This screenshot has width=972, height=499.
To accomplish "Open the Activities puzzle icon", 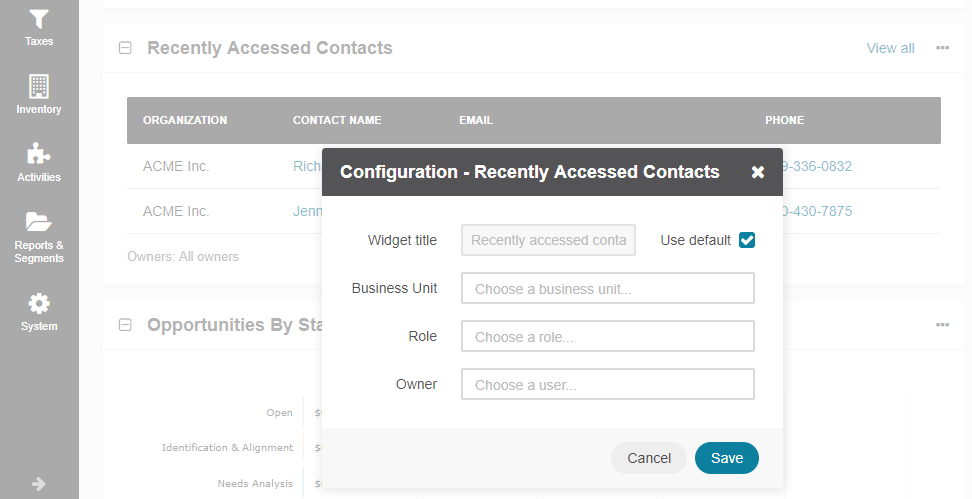I will pos(38,154).
